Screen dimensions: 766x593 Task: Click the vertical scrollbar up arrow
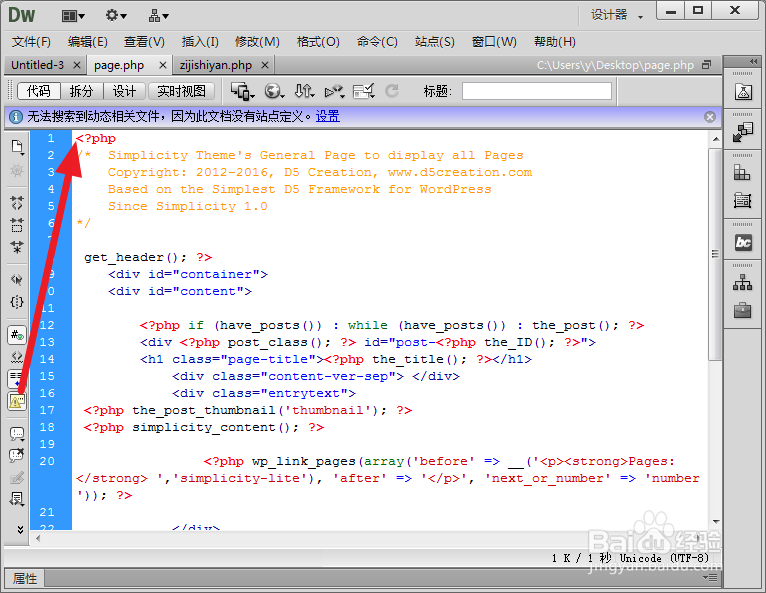coord(716,139)
